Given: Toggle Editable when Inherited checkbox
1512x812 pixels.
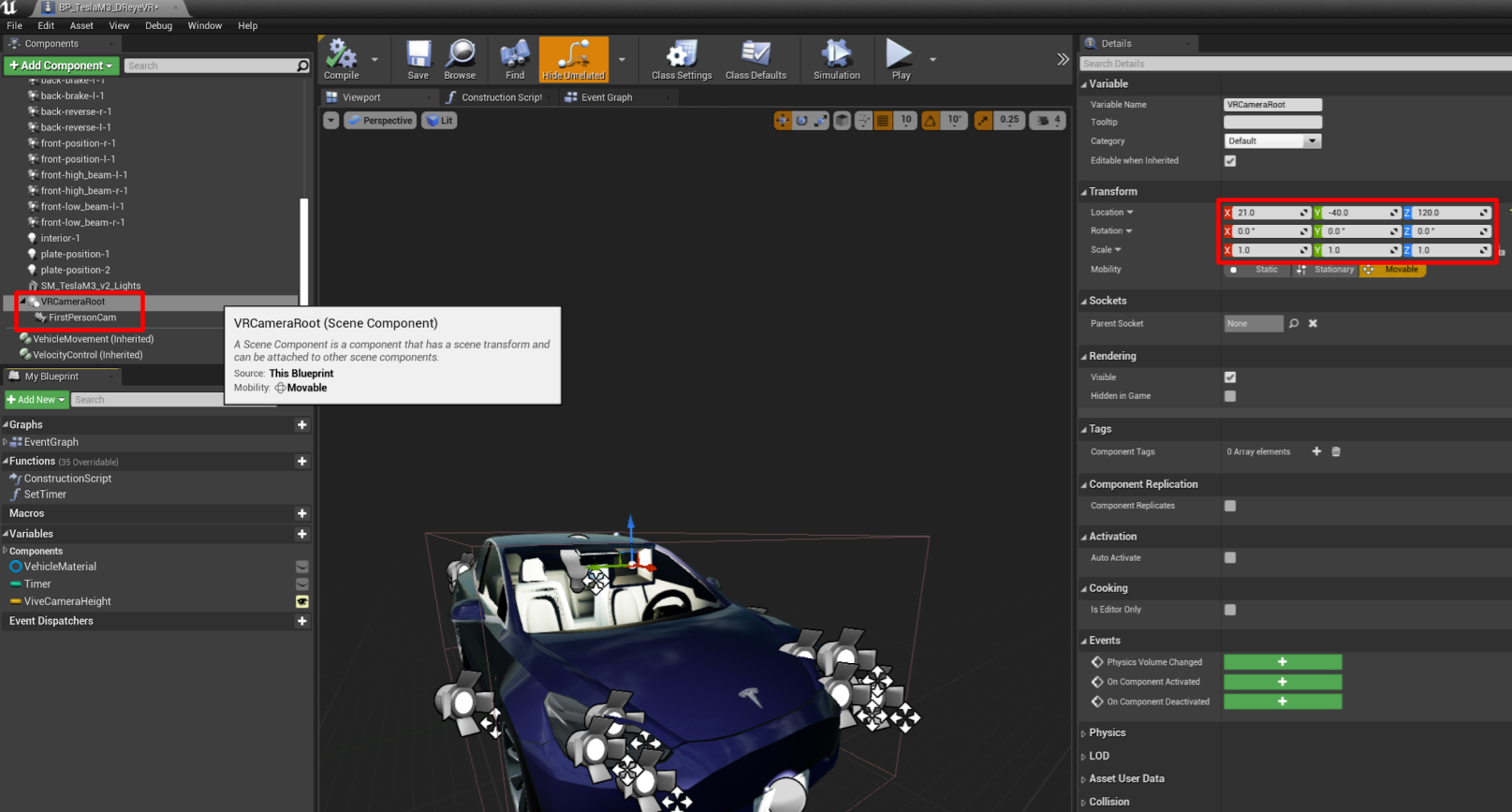Looking at the screenshot, I should click(1230, 161).
